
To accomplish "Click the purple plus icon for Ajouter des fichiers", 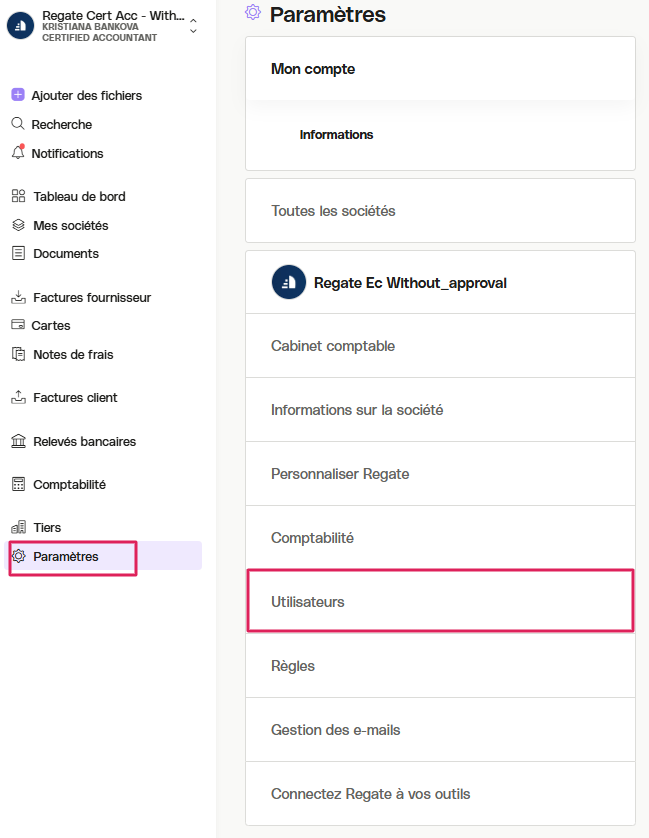I will coord(18,95).
